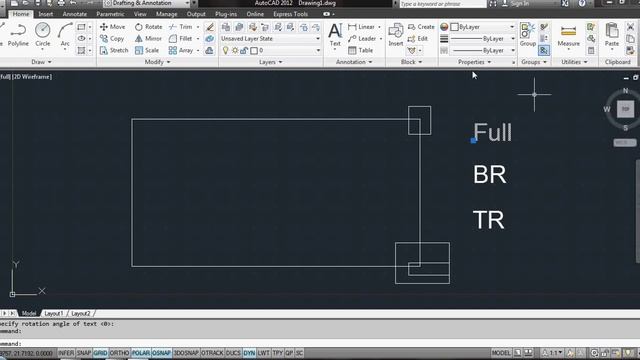This screenshot has width=640, height=360.
Task: Click the TOP face of ViewCube
Action: (625, 109)
